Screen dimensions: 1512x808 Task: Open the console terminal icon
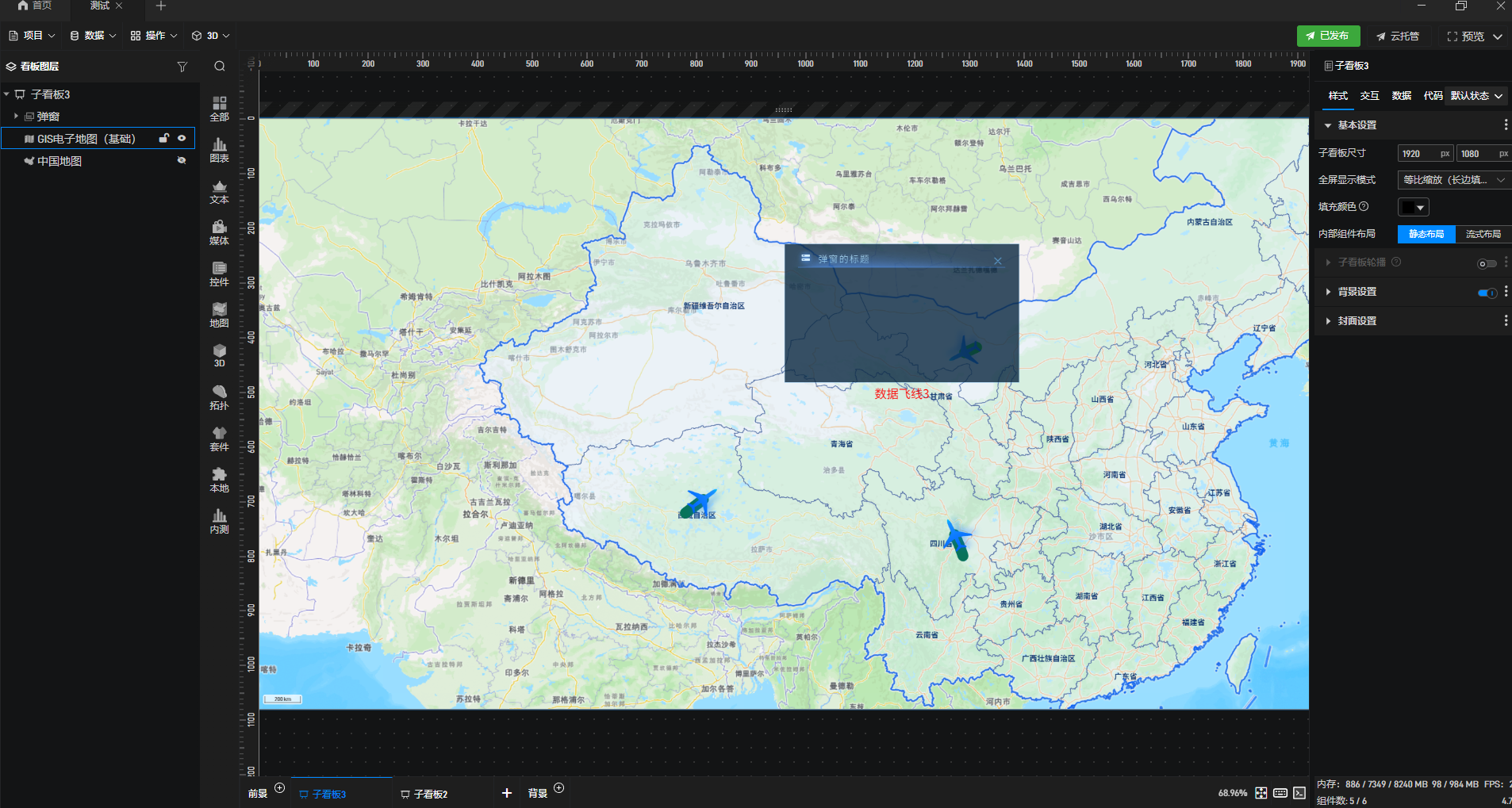pyautogui.click(x=1299, y=793)
